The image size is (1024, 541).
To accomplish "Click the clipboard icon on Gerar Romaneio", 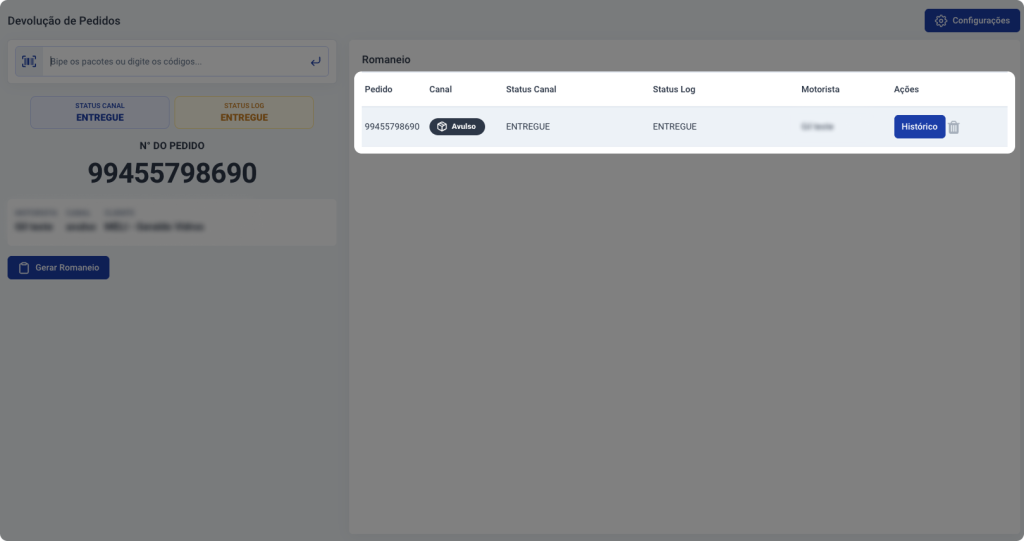I will (24, 268).
